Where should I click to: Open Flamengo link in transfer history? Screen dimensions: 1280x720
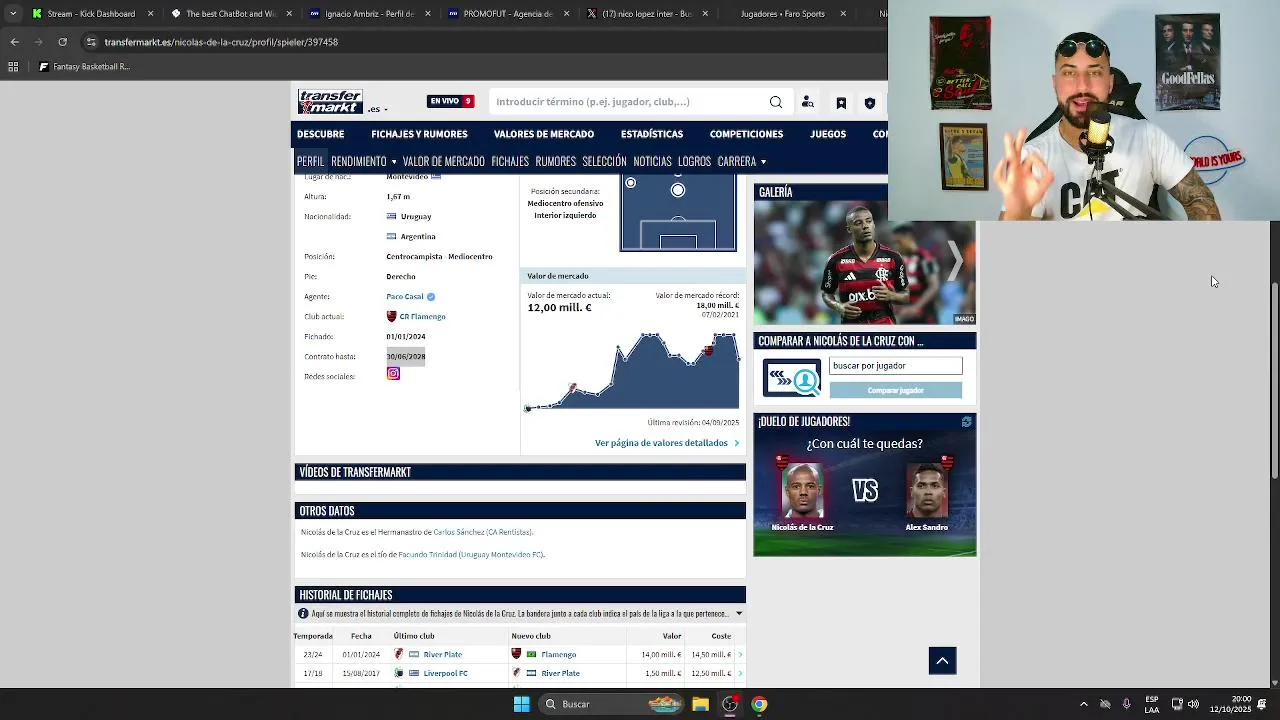[558, 655]
